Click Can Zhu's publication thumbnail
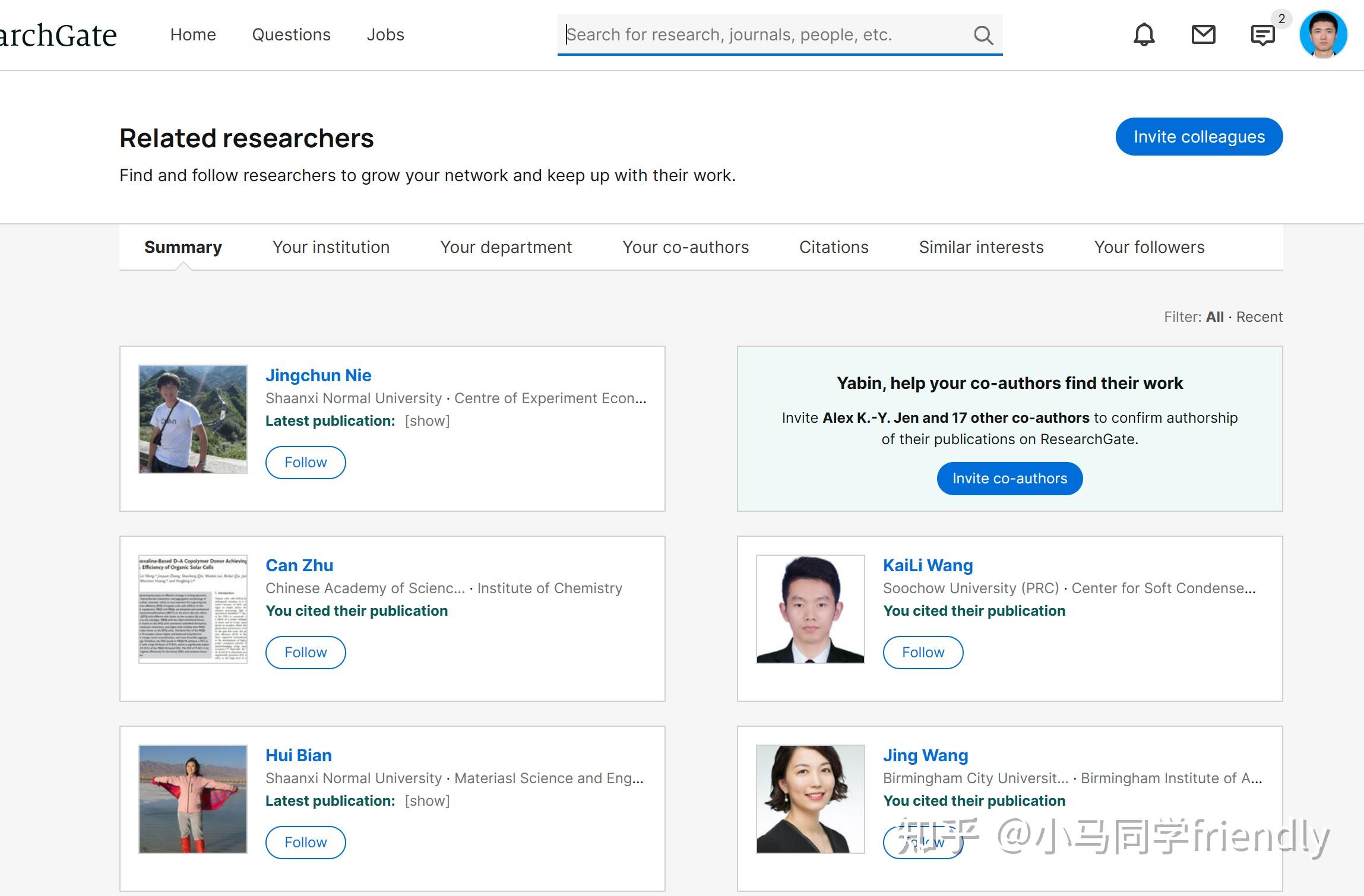The width and height of the screenshot is (1364, 896). [x=193, y=608]
